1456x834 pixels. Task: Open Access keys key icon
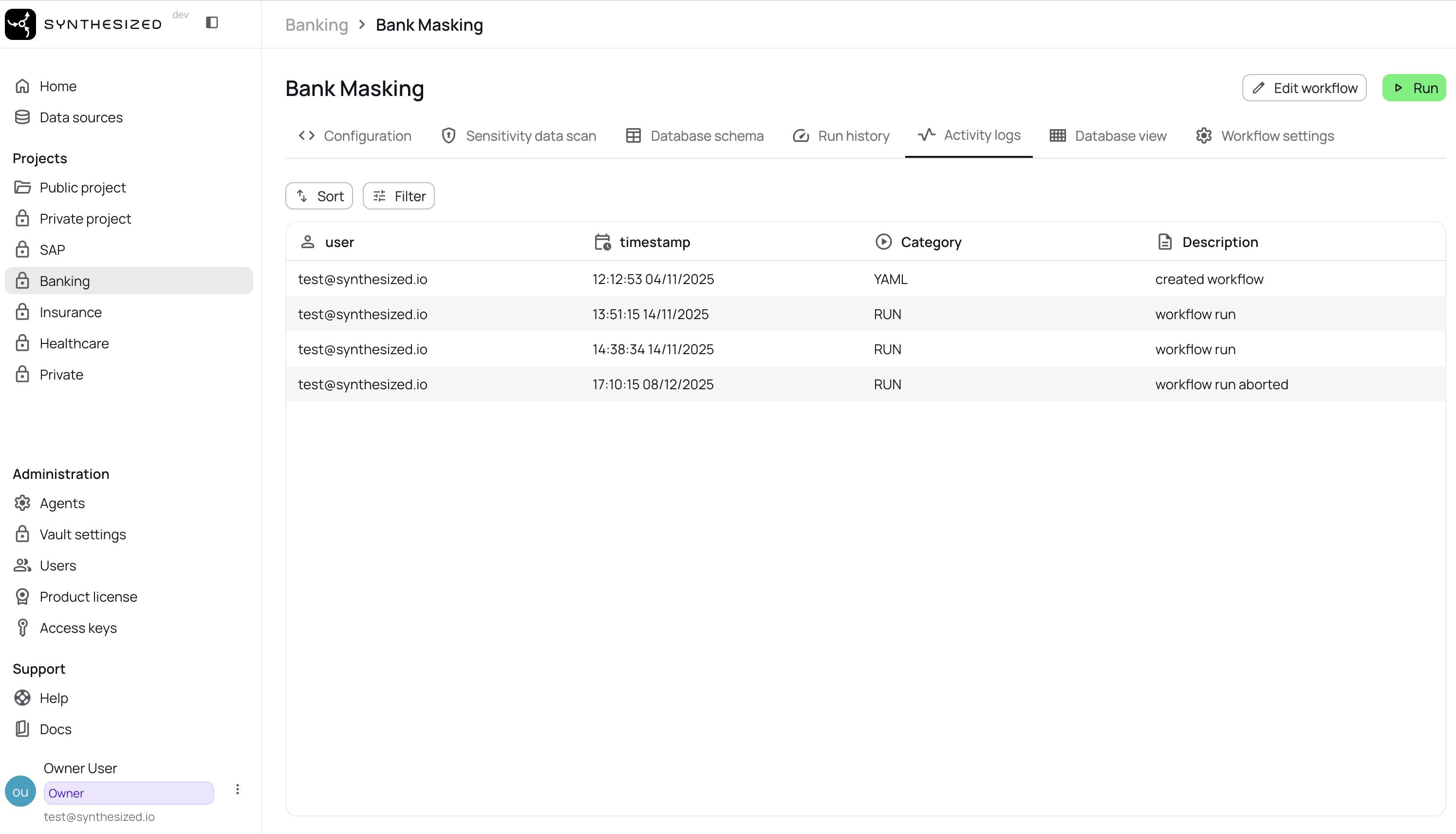tap(22, 628)
